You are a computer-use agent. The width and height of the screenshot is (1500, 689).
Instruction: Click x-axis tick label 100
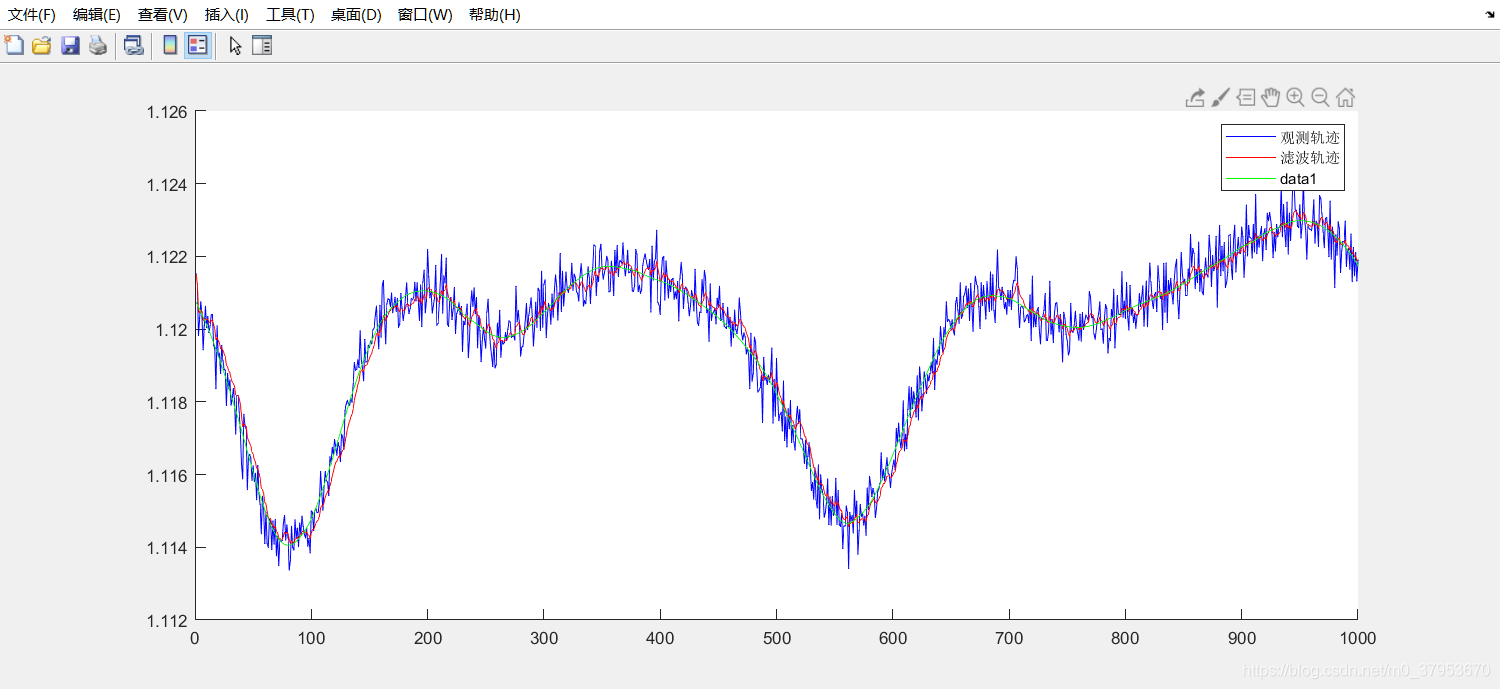(x=311, y=638)
